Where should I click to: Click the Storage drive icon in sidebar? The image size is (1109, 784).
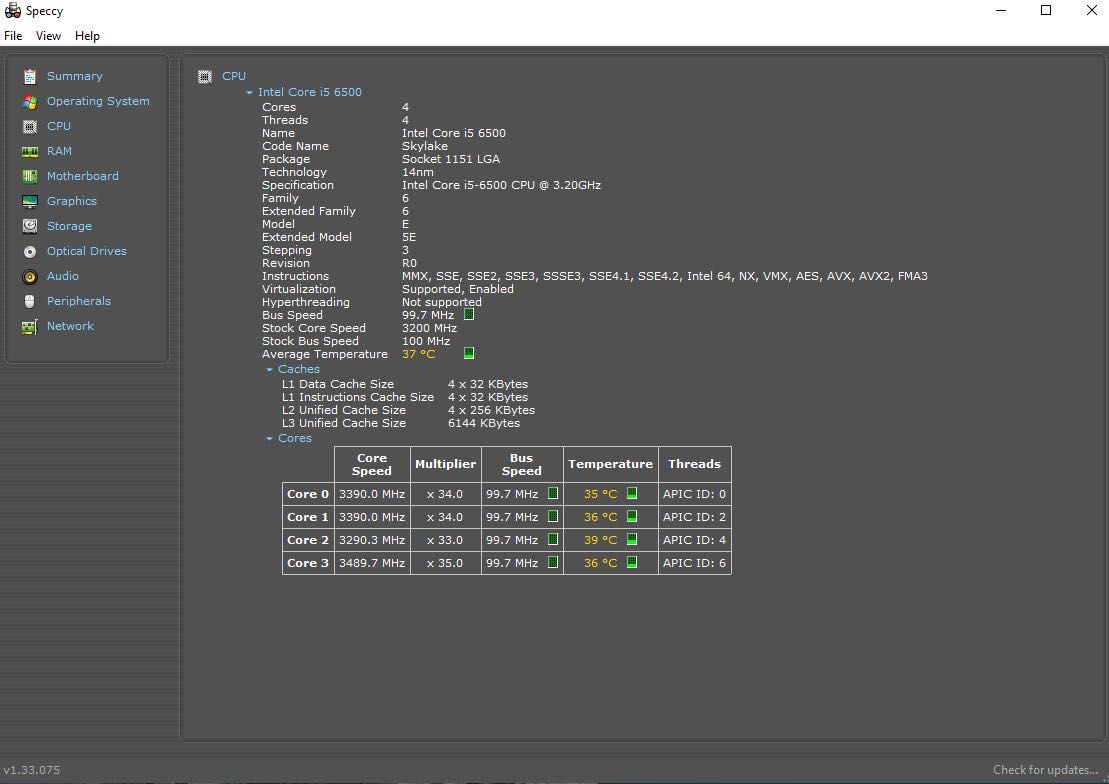click(x=30, y=226)
